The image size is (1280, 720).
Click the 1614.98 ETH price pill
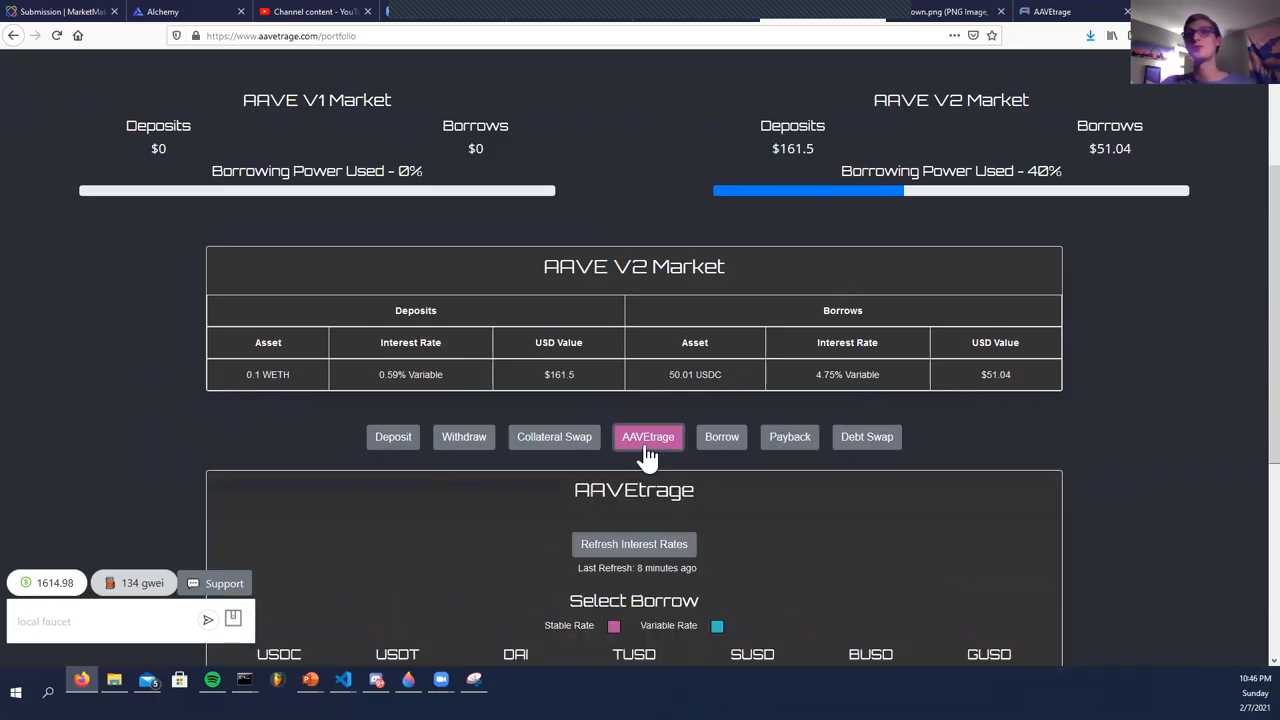pos(47,583)
